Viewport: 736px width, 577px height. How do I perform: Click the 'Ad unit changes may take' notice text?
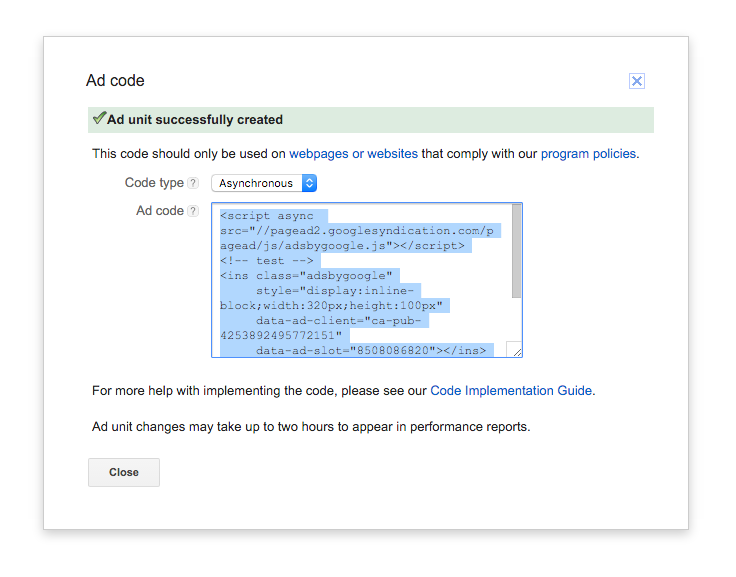click(x=311, y=427)
